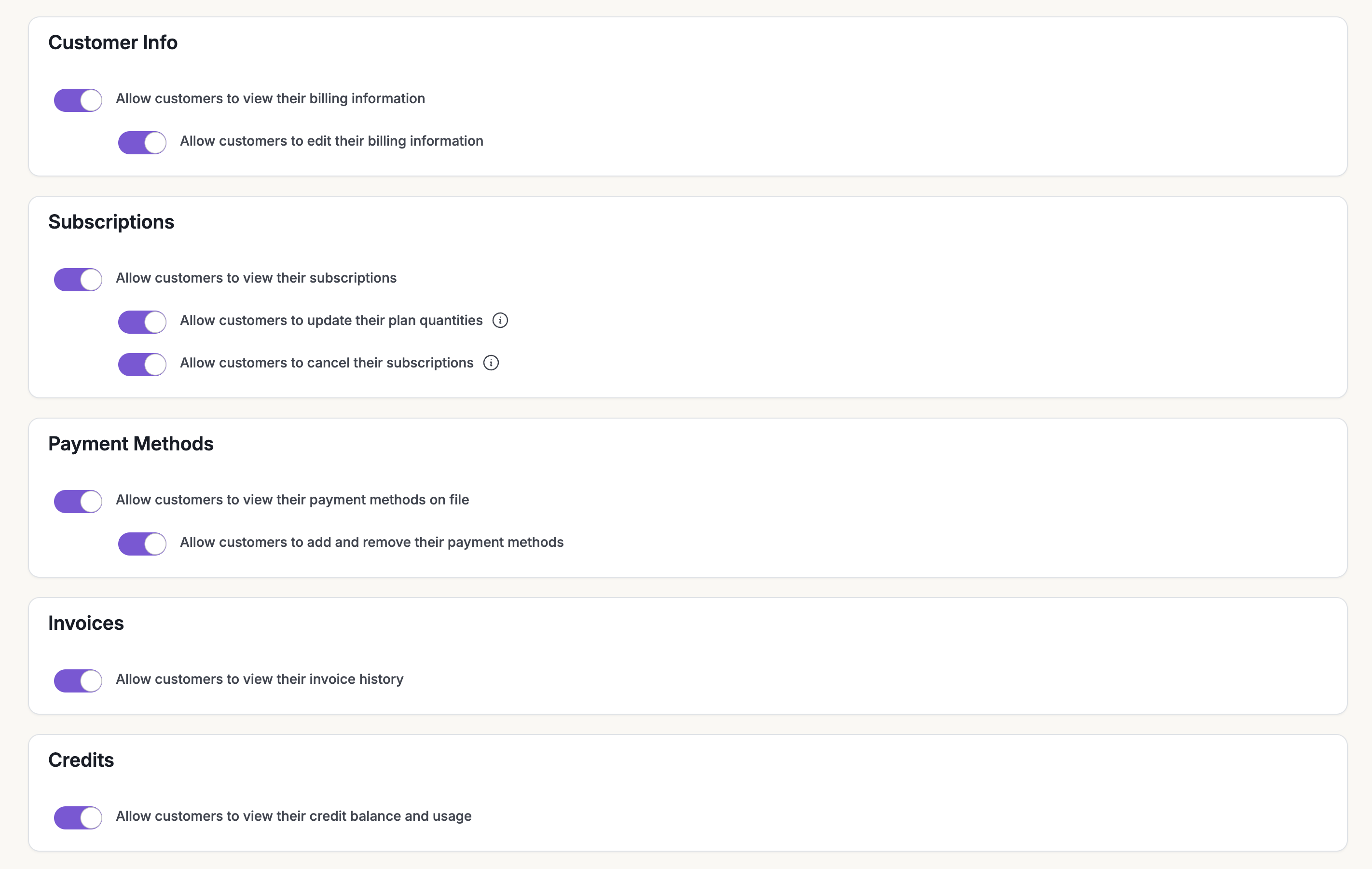Click info icon beside cancel subscriptions

pos(491,363)
